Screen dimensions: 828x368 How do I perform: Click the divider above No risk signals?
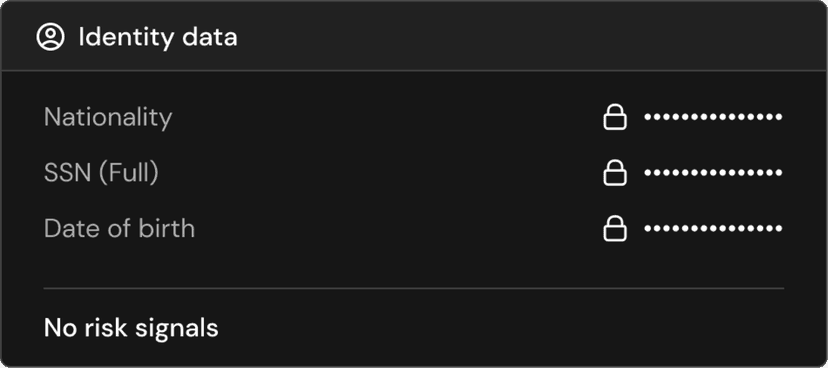413,288
